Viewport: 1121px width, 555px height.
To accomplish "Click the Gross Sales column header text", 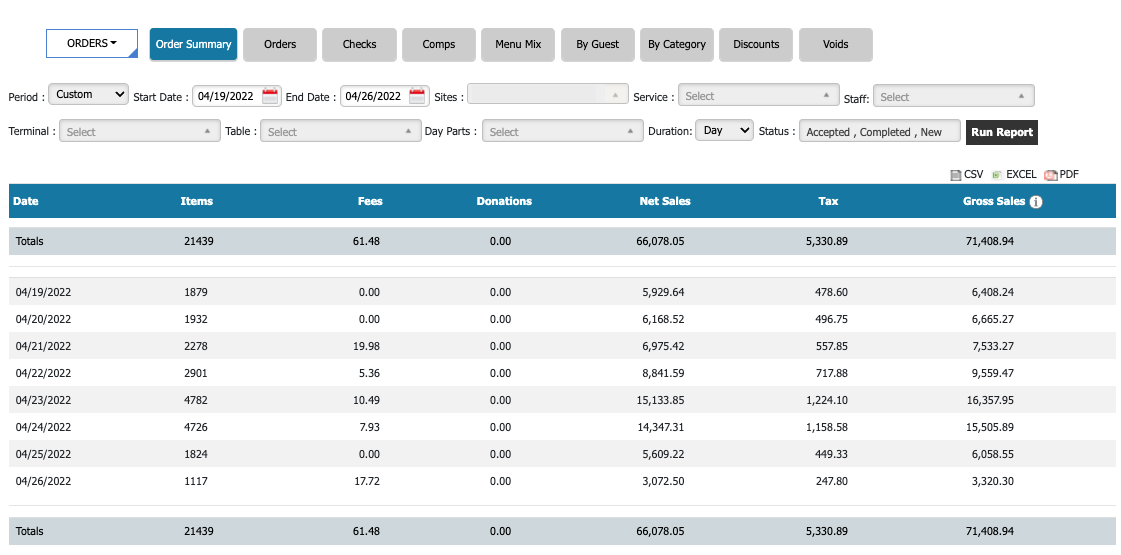I will point(994,202).
